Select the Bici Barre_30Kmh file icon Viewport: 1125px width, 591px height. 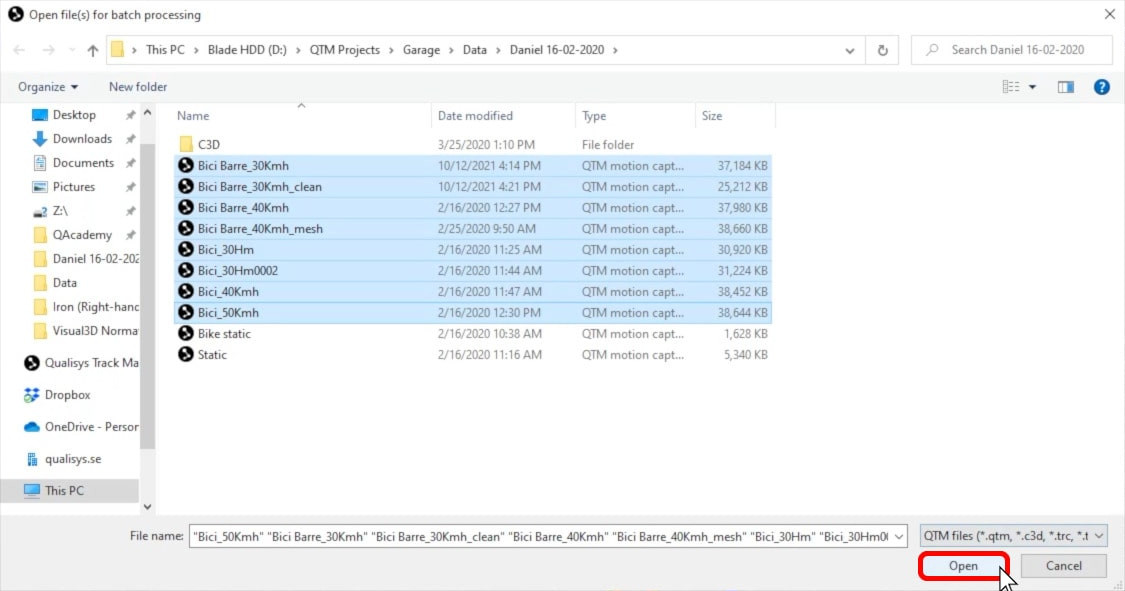(x=186, y=166)
